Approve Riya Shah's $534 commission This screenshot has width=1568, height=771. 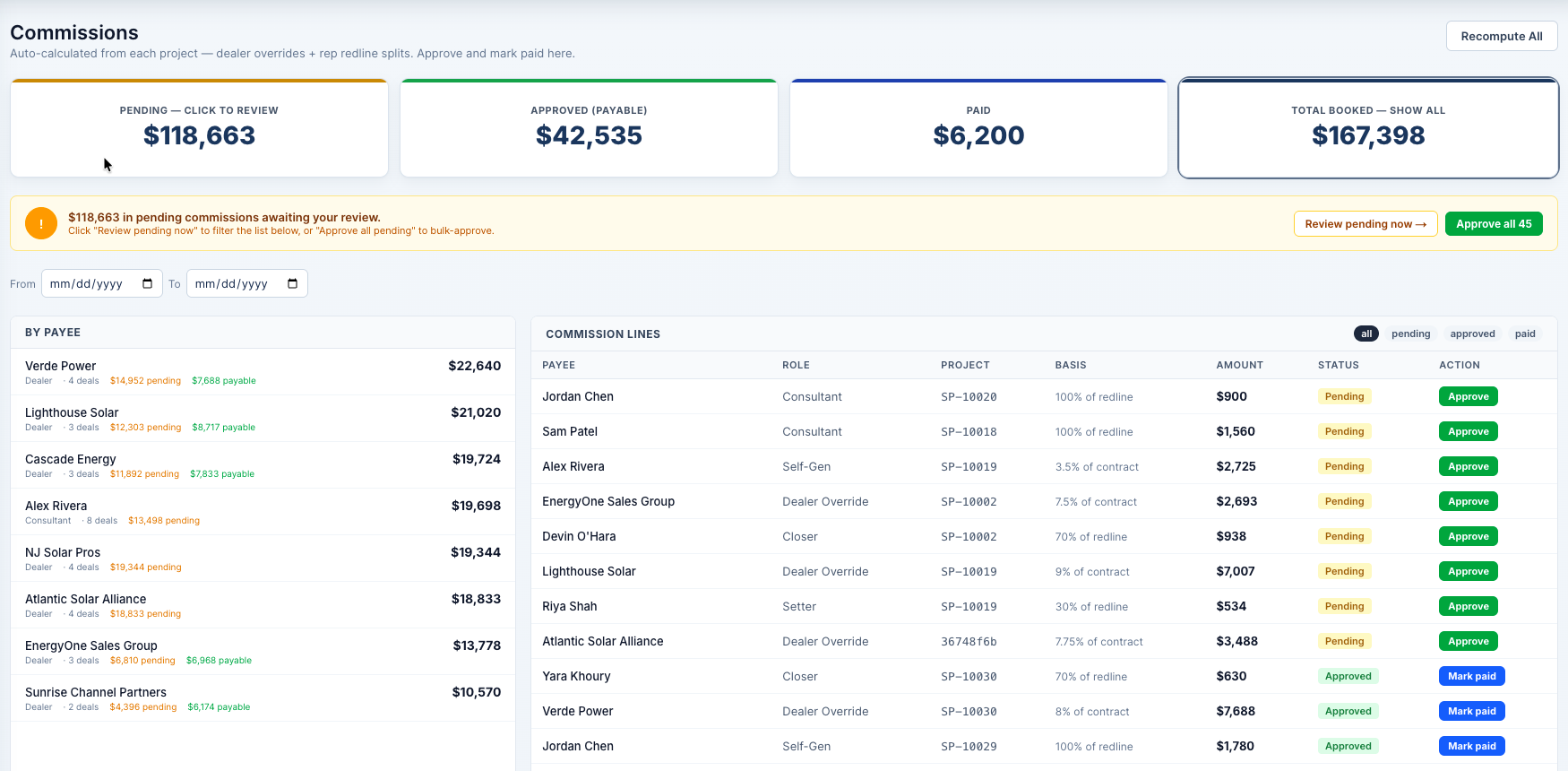click(x=1469, y=606)
